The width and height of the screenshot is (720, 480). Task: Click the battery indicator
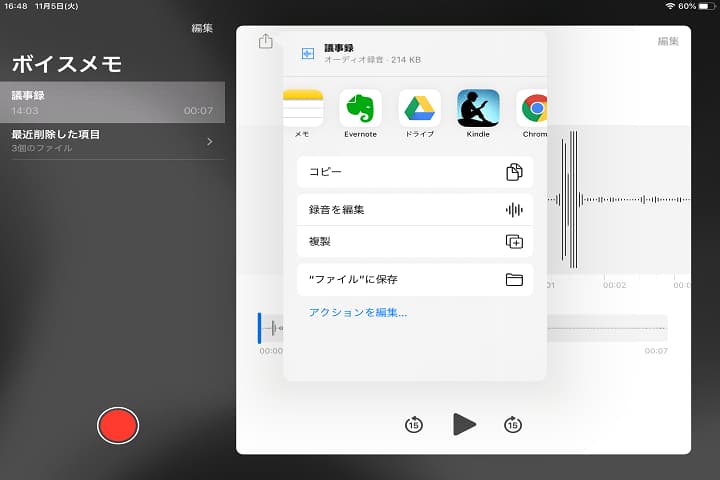707,6
